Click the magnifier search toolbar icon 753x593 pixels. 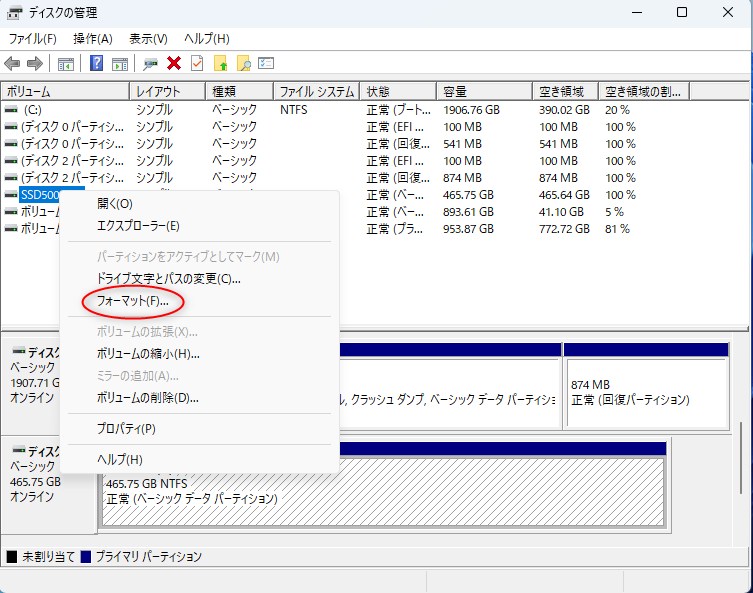243,64
